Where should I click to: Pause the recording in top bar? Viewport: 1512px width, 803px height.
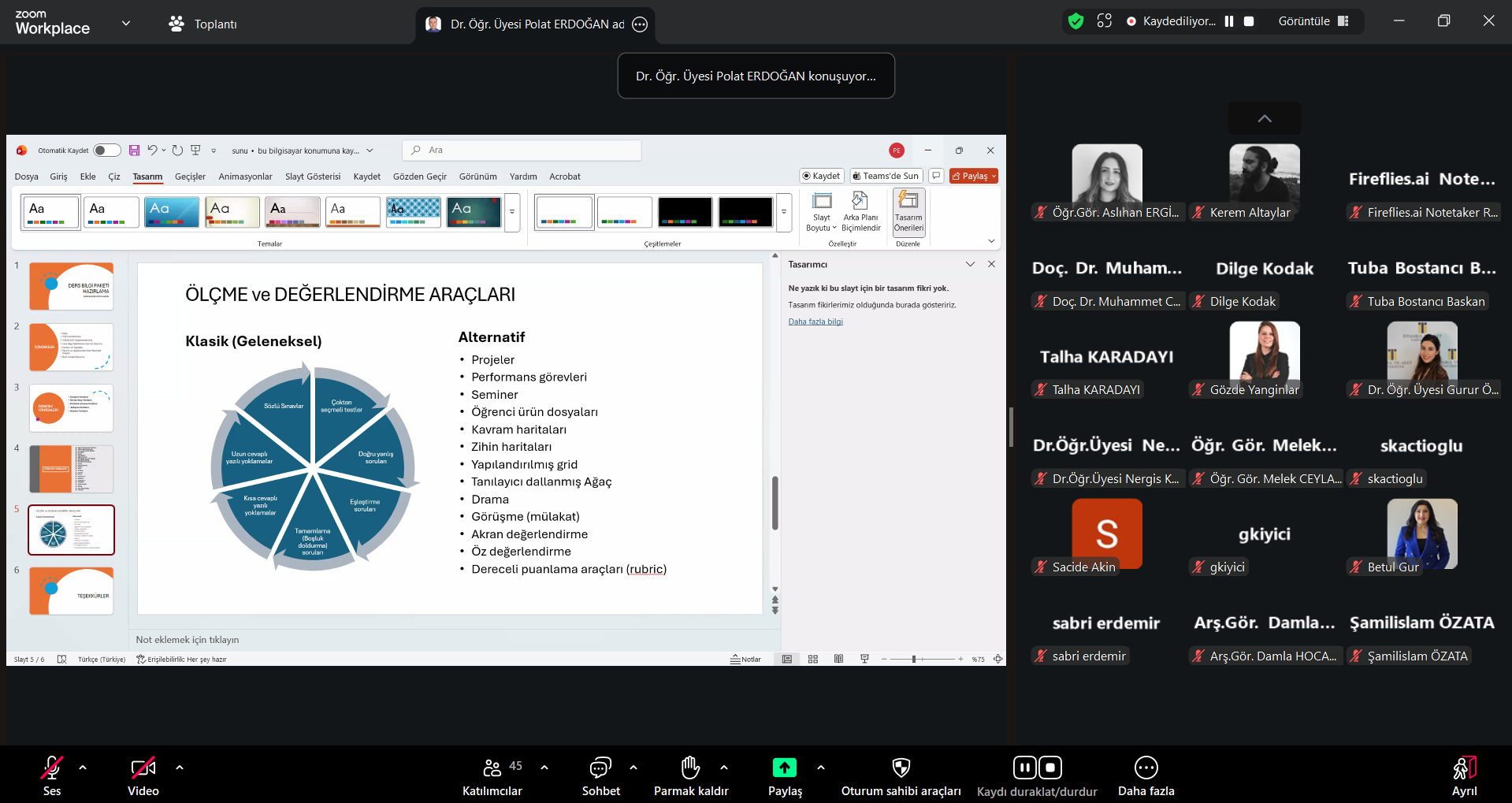(1229, 21)
